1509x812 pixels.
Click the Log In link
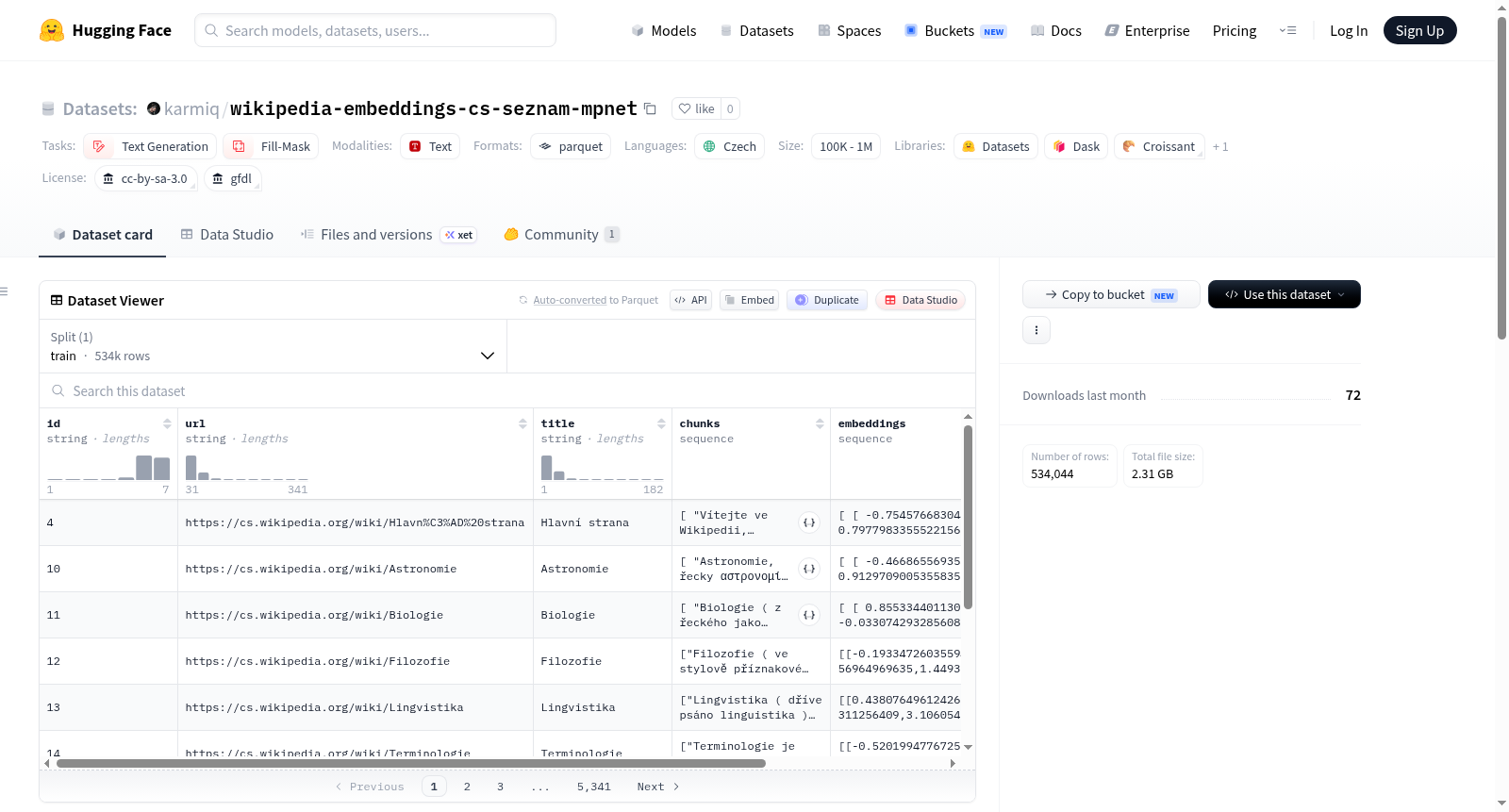coord(1349,30)
